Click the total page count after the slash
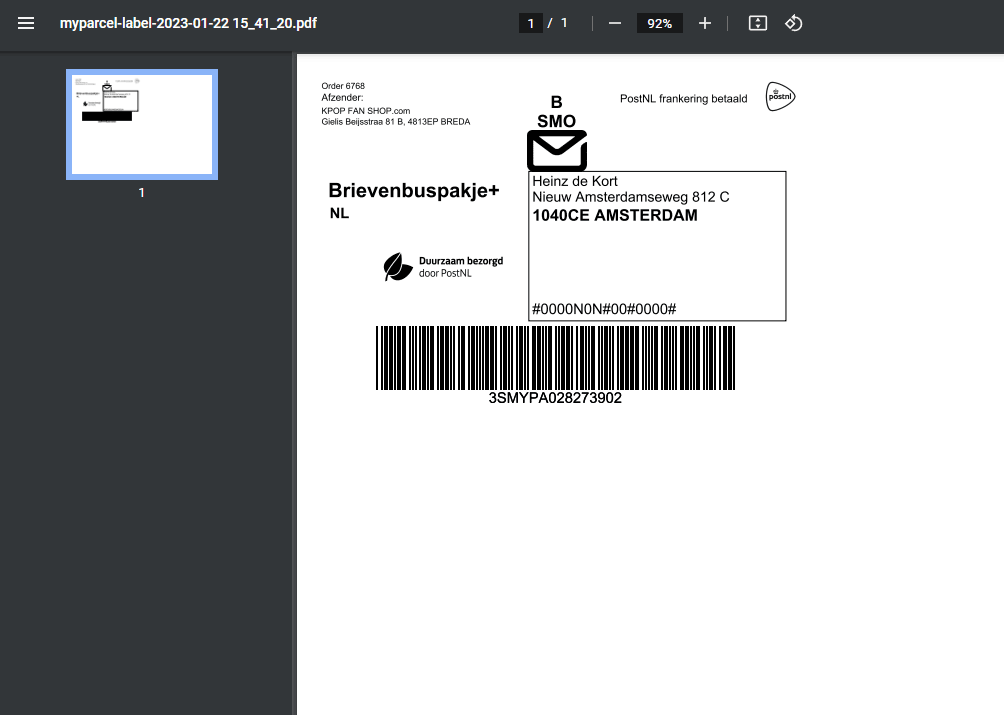 coord(564,23)
